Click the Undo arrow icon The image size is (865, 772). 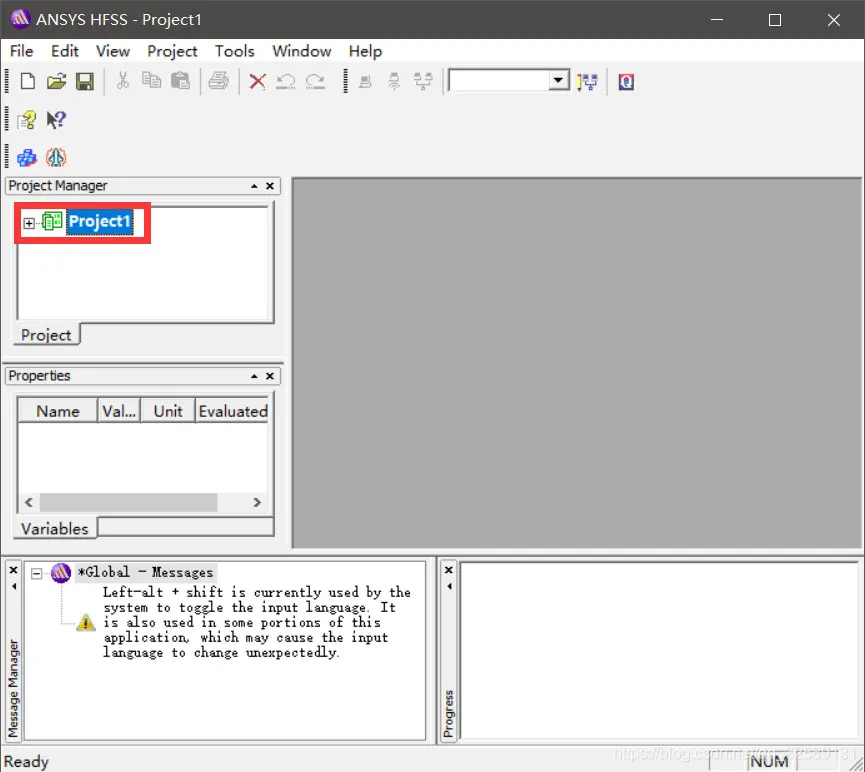(286, 82)
